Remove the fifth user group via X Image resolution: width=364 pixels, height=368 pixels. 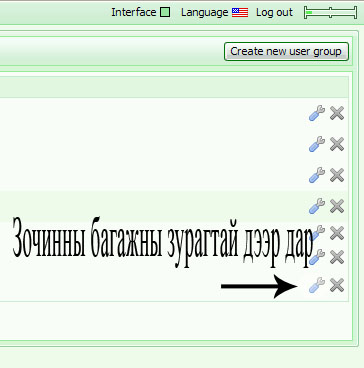point(337,233)
